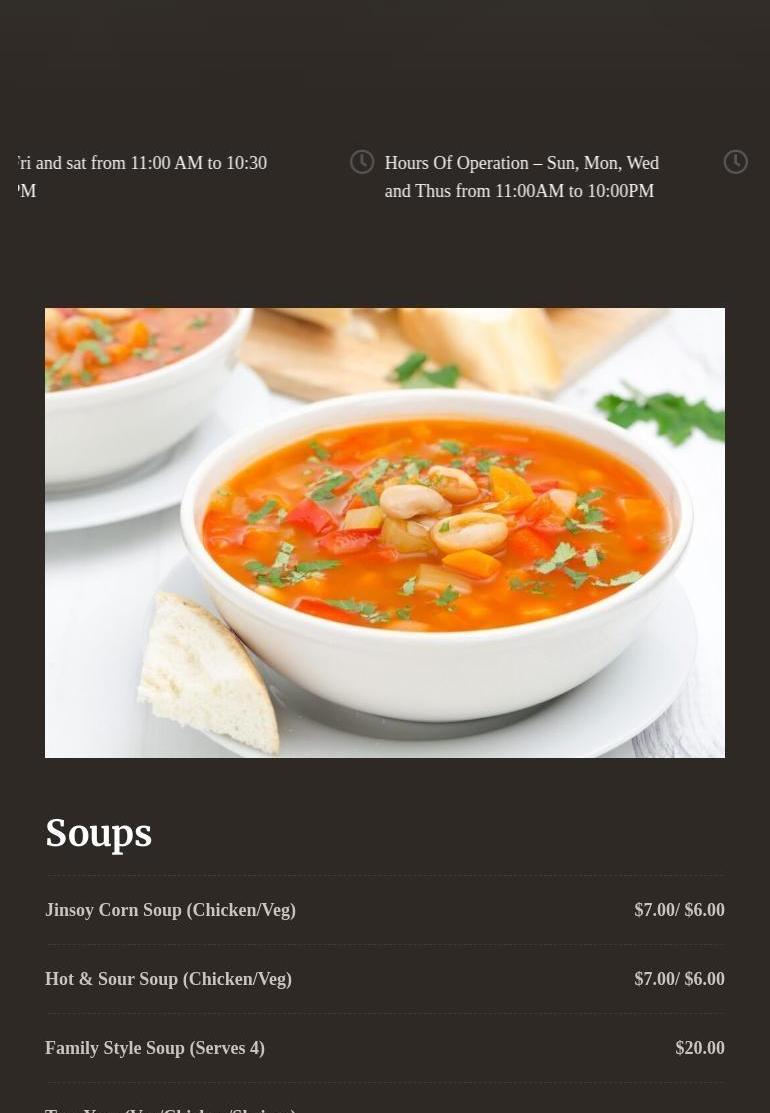Click the clock icon beside Hours Of Operation

[362, 162]
